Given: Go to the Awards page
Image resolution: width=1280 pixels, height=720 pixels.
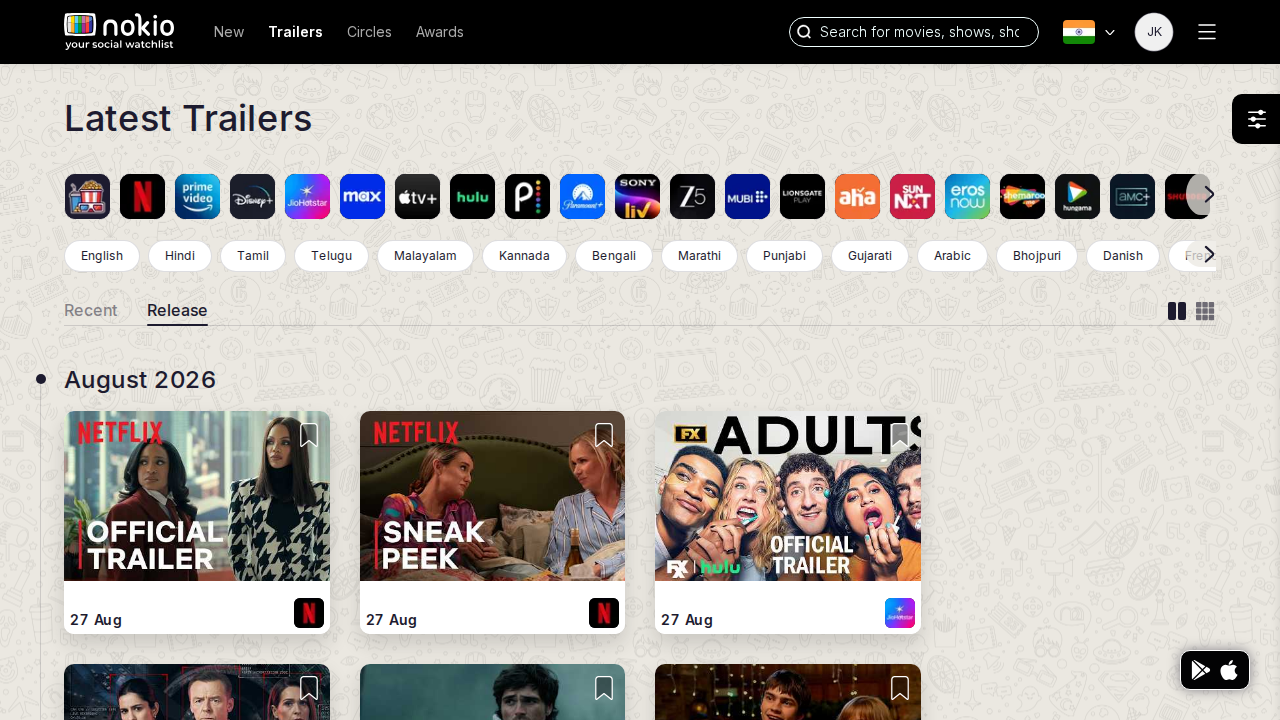Looking at the screenshot, I should click(440, 32).
